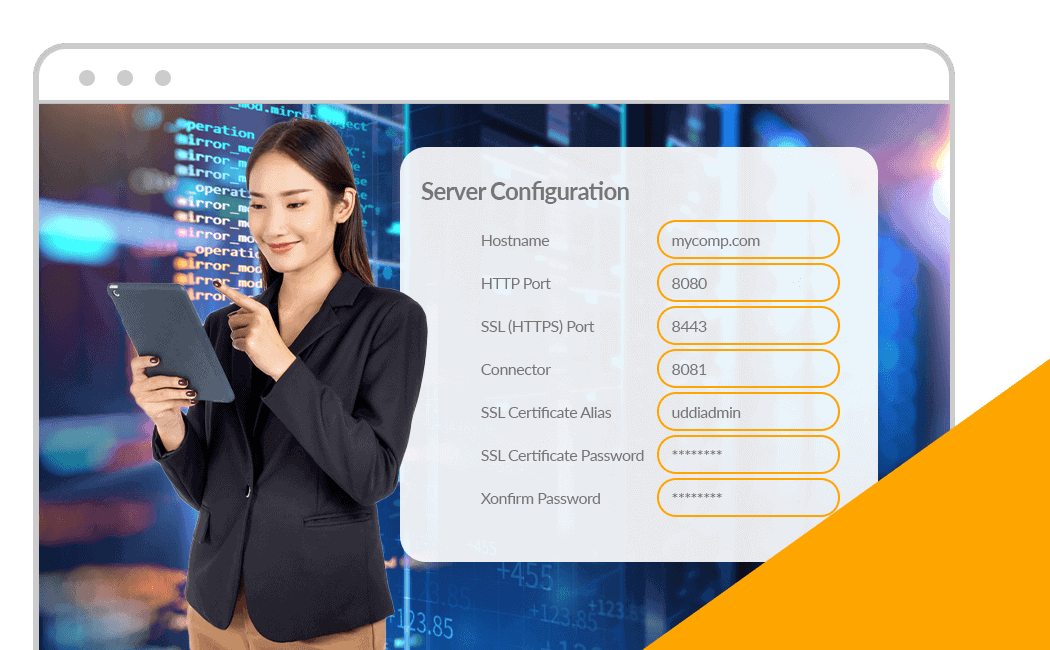Viewport: 1050px width, 650px height.
Task: Click the Server Configuration heading
Action: coord(525,192)
